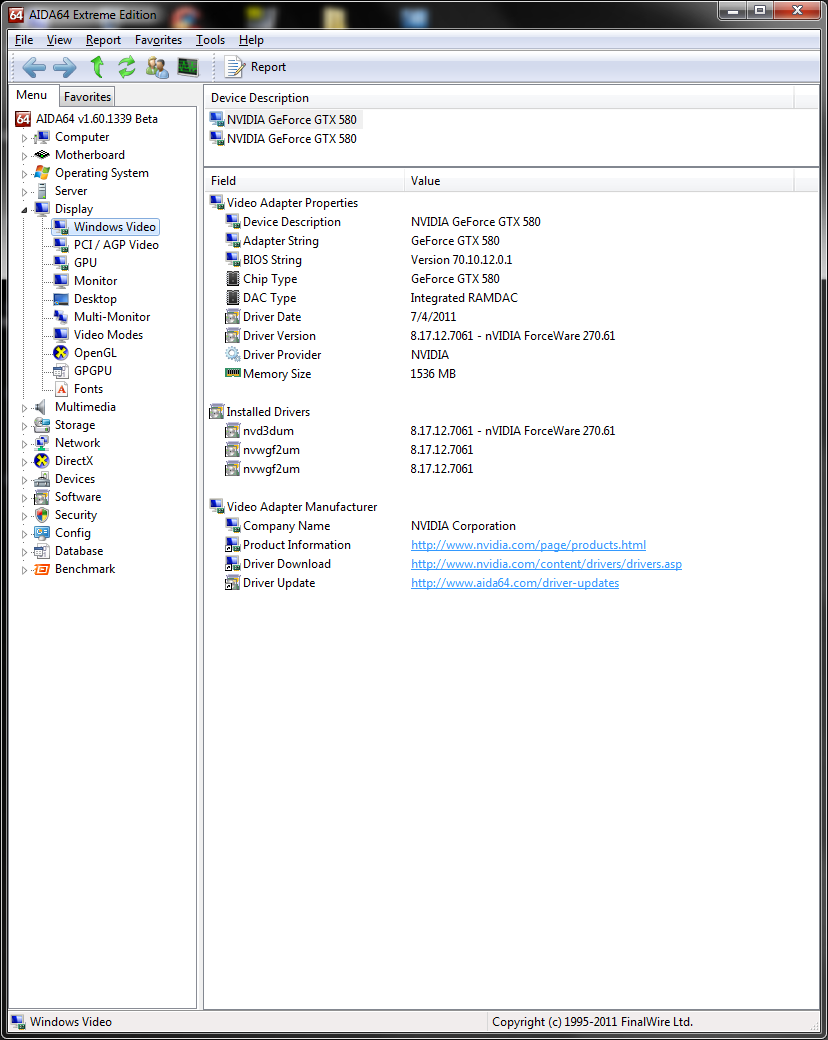Viewport: 828px width, 1040px height.
Task: Open the green monitor graph toolbar icon
Action: (x=188, y=67)
